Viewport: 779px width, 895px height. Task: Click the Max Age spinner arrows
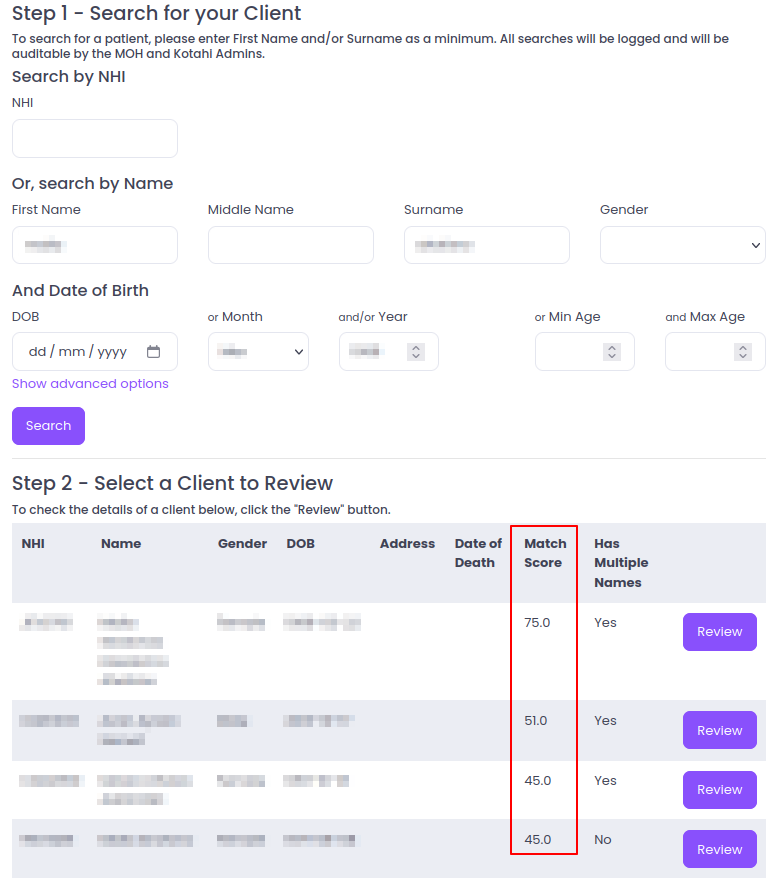tap(742, 352)
